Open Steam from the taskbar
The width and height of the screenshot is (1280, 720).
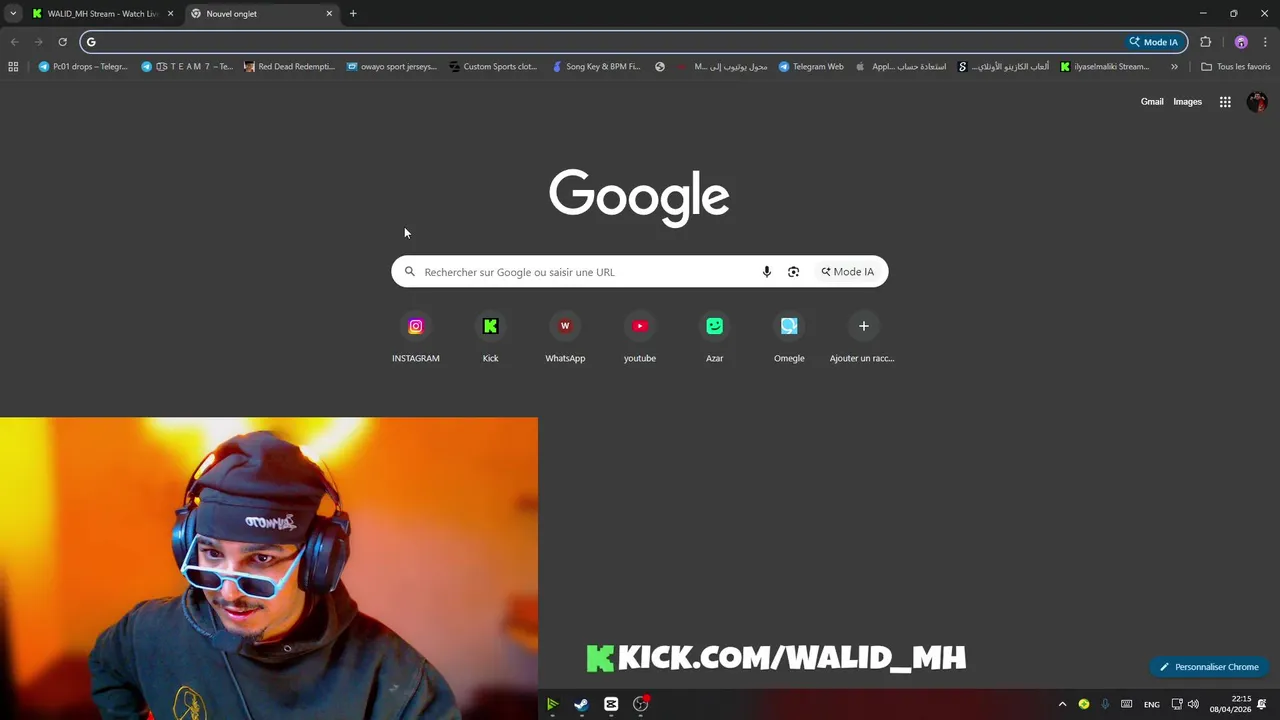tap(581, 704)
